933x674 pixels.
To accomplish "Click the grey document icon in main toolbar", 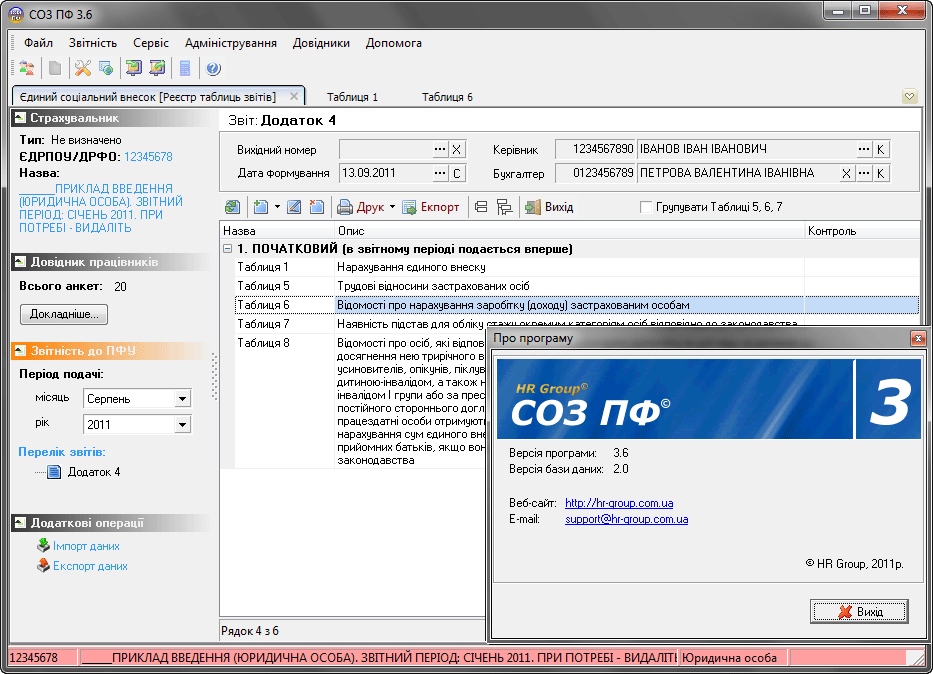I will (55, 68).
